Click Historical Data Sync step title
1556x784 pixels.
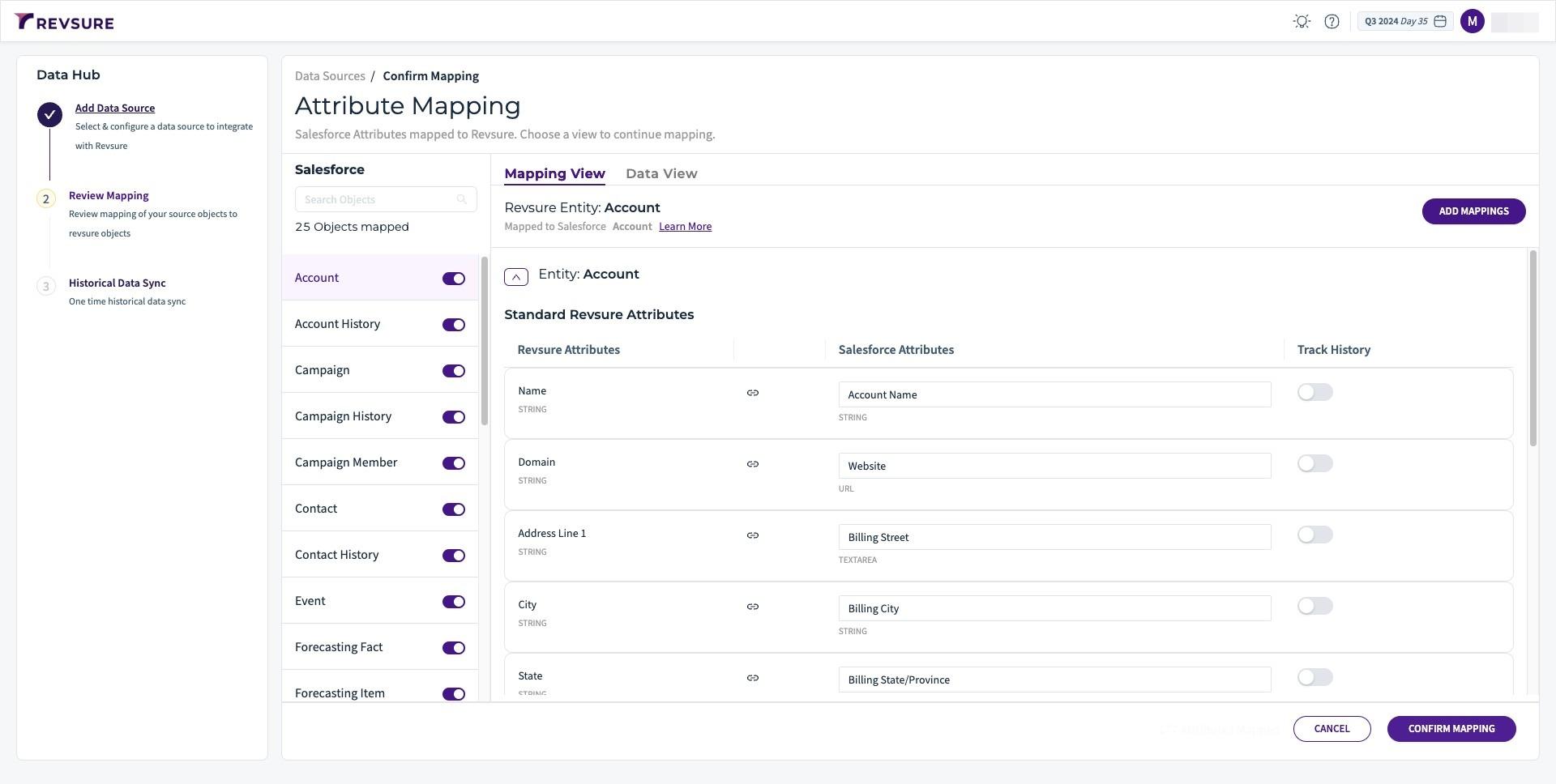coord(117,283)
